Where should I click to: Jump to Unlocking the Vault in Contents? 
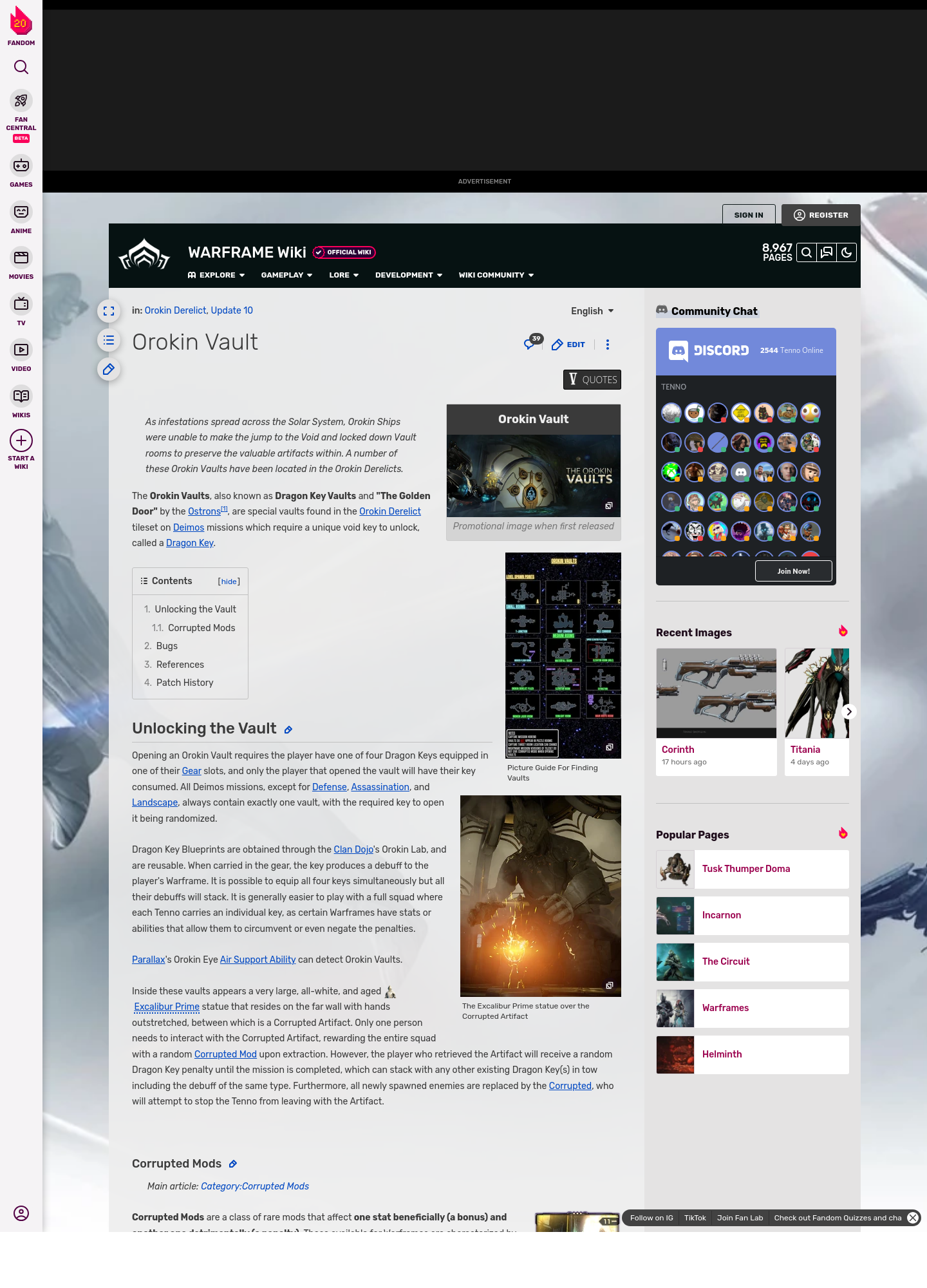pyautogui.click(x=195, y=609)
